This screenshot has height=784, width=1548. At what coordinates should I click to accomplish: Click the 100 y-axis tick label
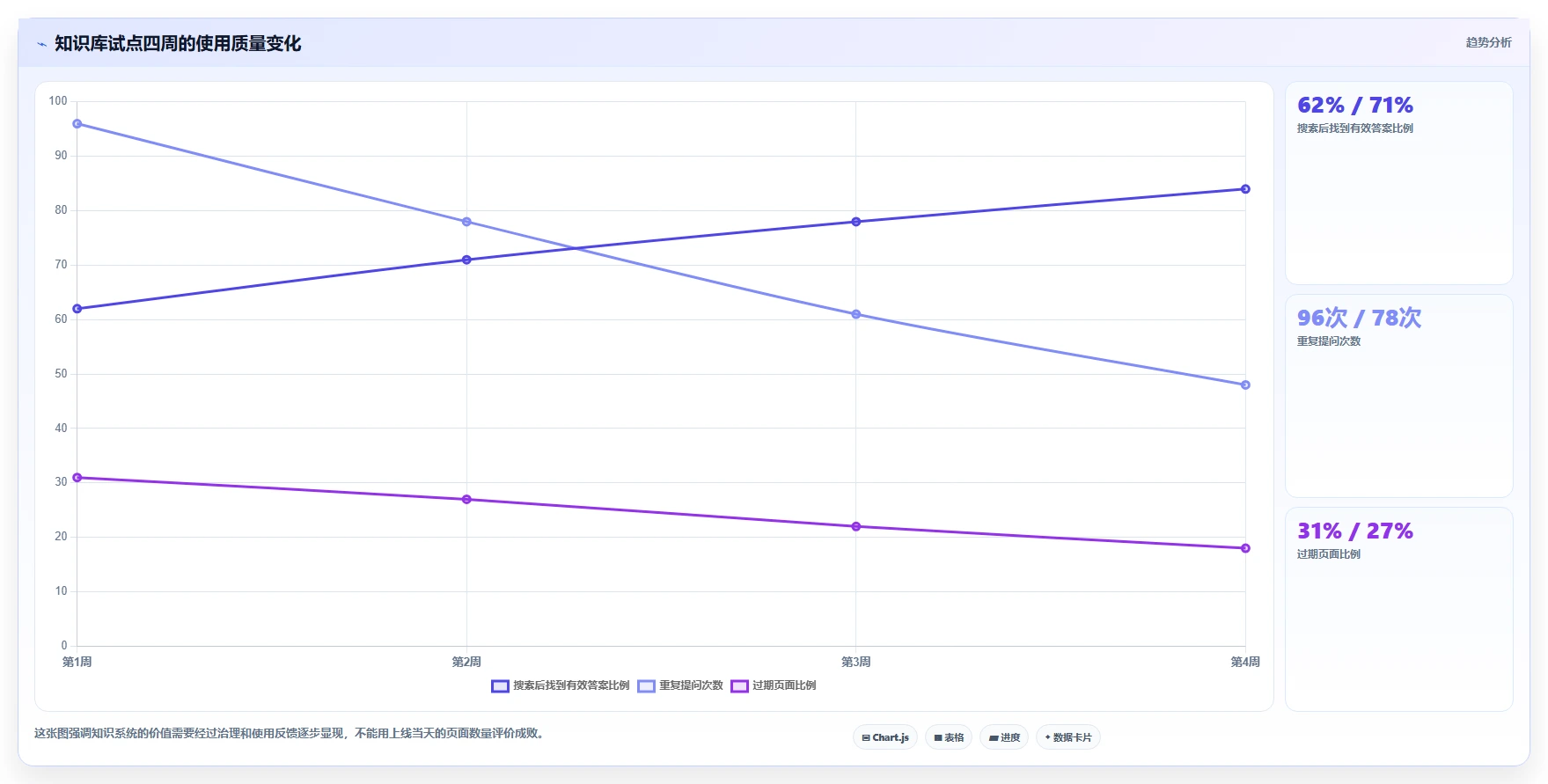(58, 101)
